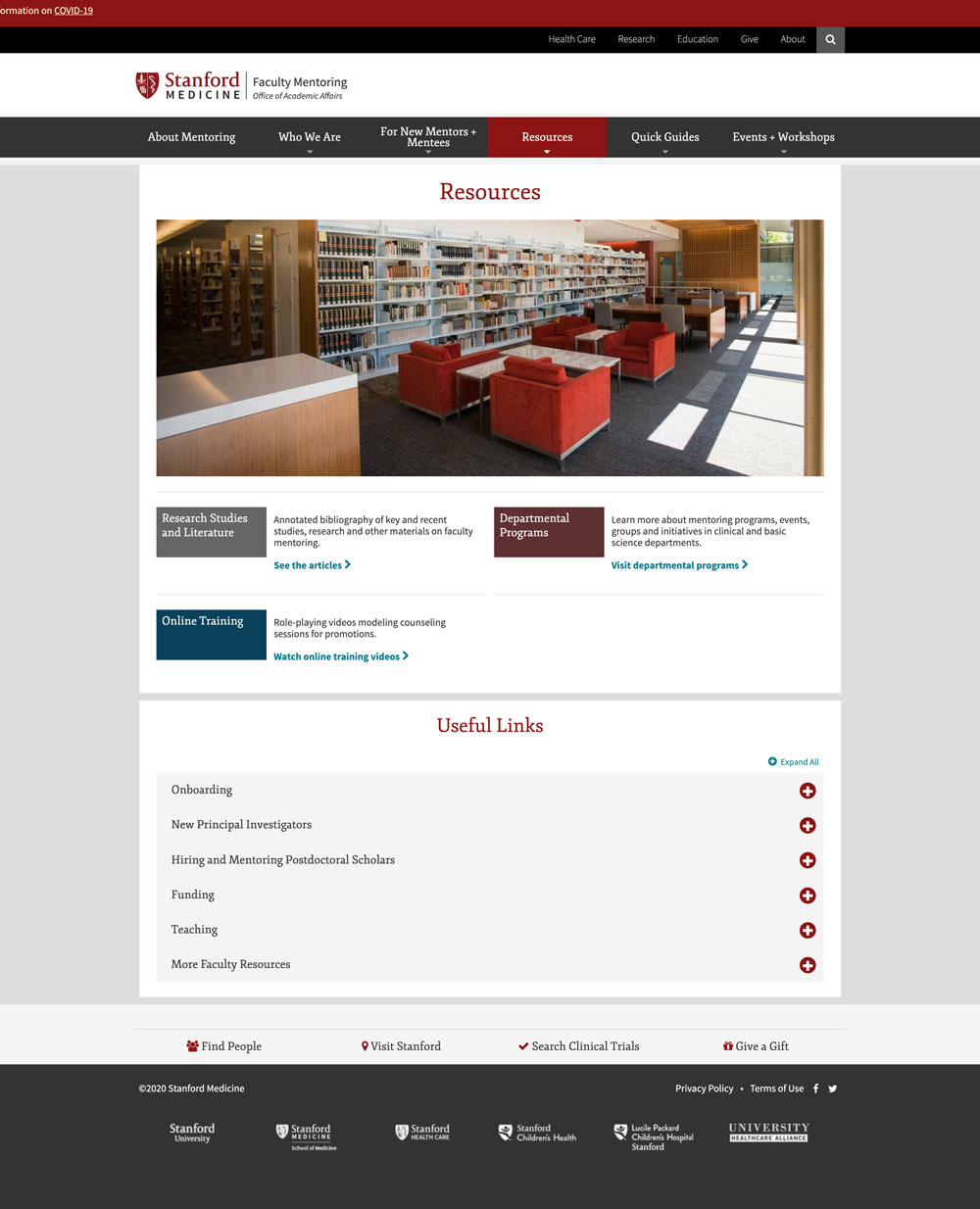Screen dimensions: 980x1209
Task: Open the Events + Workshops dropdown
Action: pos(783,137)
